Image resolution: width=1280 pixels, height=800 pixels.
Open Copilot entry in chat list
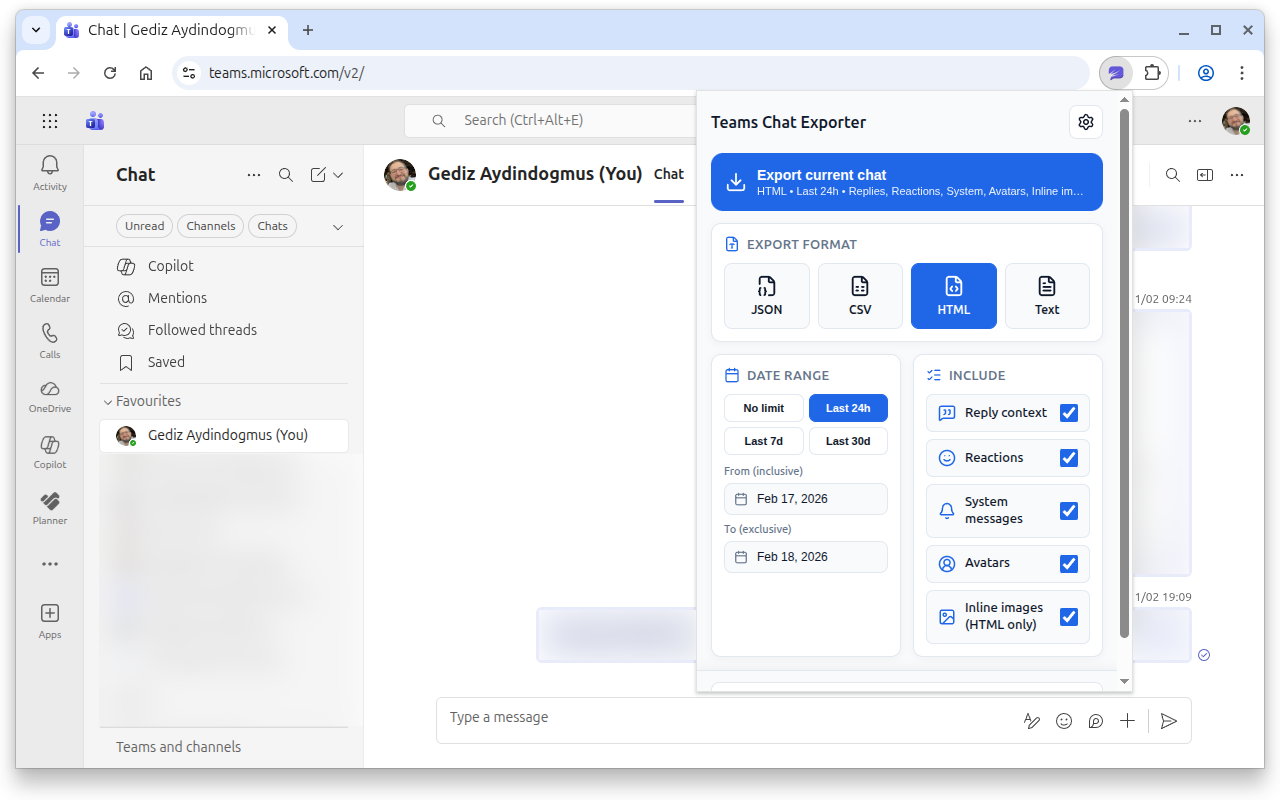[224, 266]
